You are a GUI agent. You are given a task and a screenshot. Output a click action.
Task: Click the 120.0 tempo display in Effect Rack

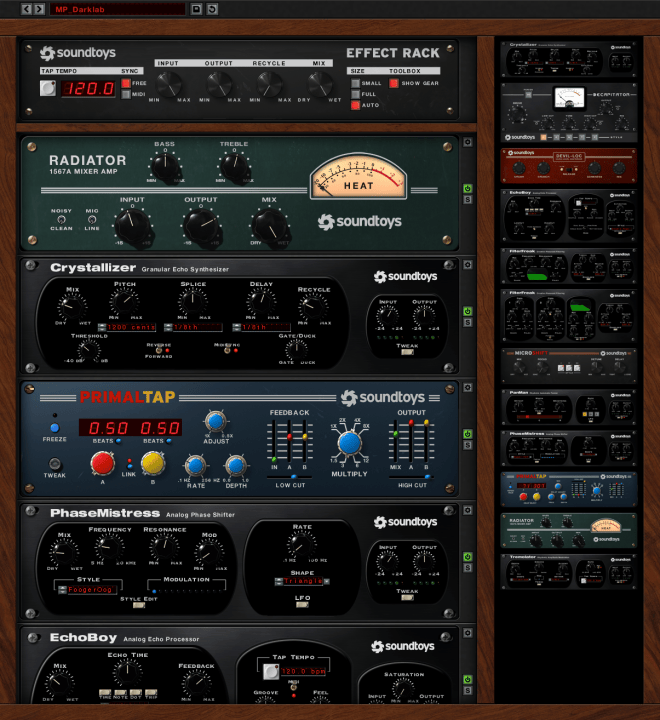(89, 88)
